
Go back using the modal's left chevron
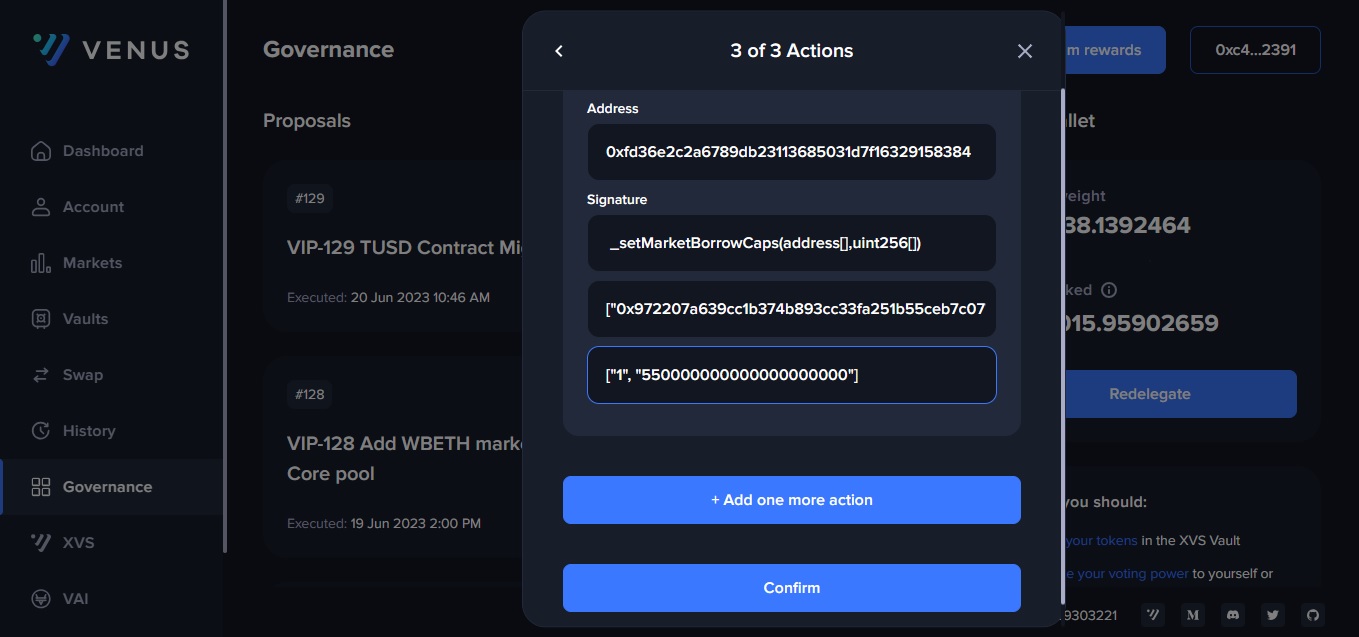coord(559,51)
